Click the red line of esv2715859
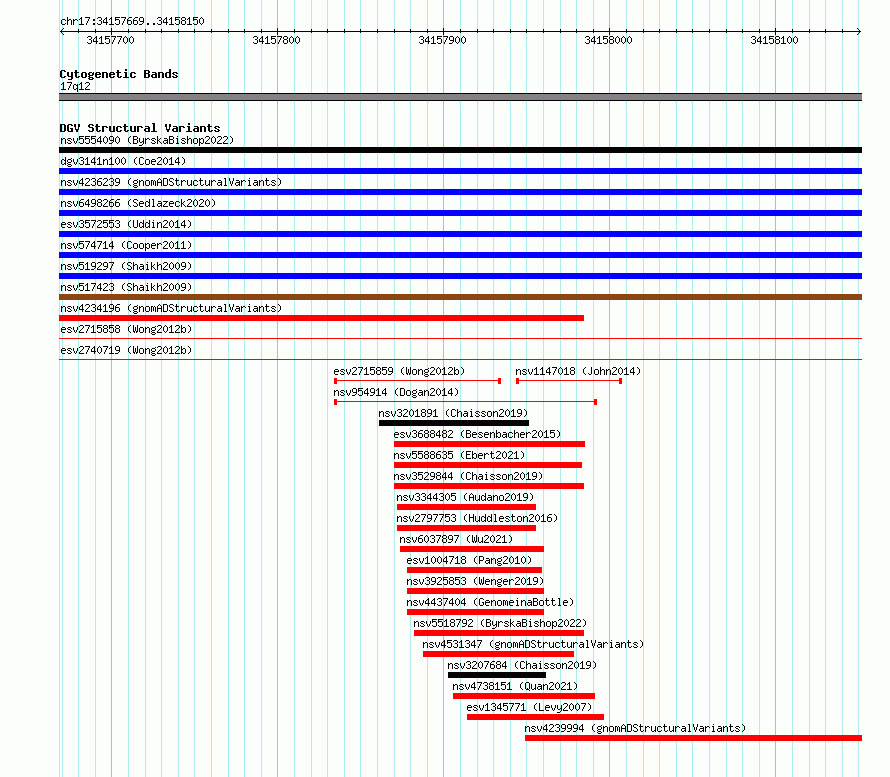The image size is (890, 777). point(417,381)
